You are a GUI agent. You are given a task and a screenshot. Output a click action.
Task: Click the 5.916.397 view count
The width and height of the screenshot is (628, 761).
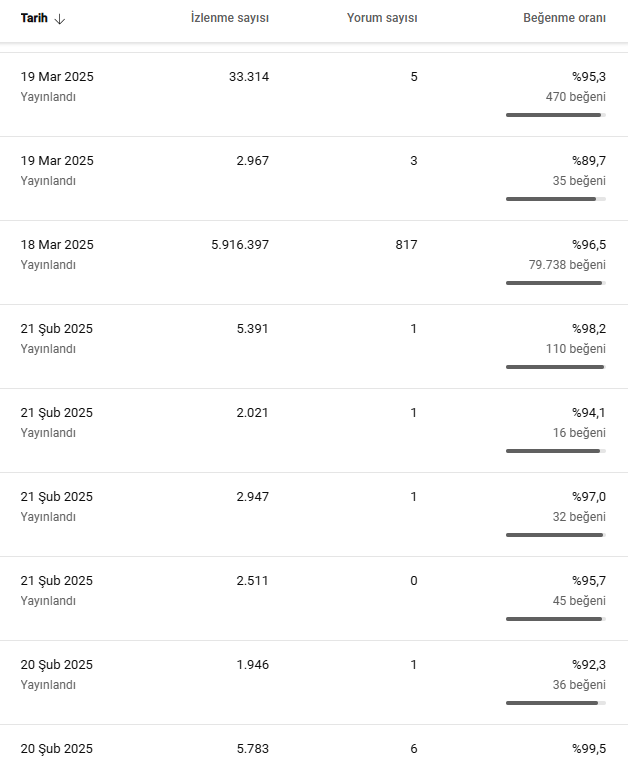click(240, 245)
